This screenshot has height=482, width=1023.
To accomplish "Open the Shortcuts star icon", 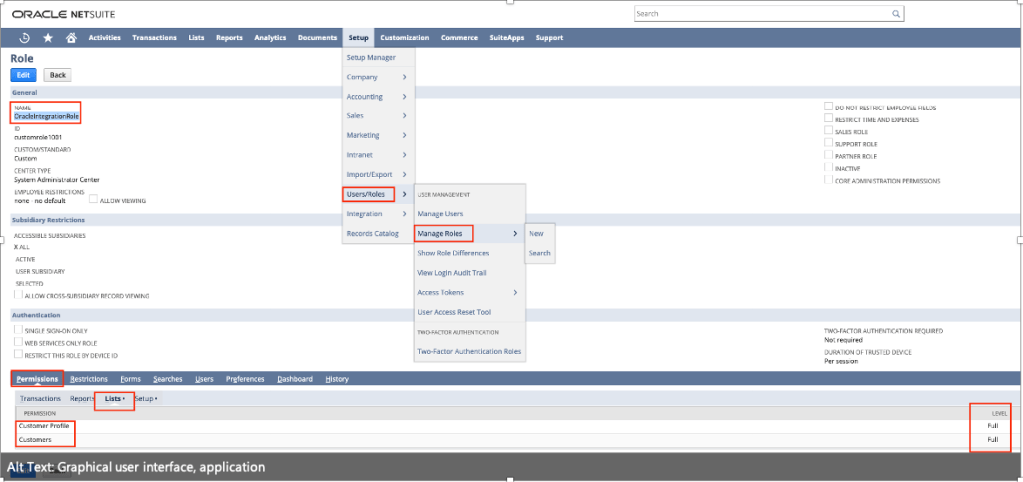I will pyautogui.click(x=48, y=38).
